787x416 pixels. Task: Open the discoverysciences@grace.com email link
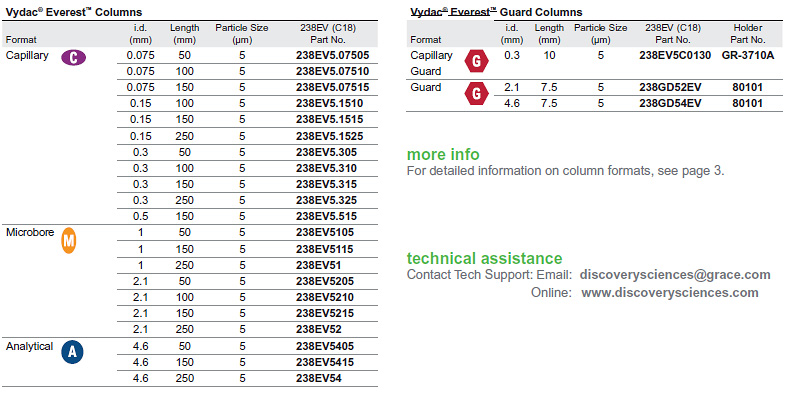click(675, 274)
